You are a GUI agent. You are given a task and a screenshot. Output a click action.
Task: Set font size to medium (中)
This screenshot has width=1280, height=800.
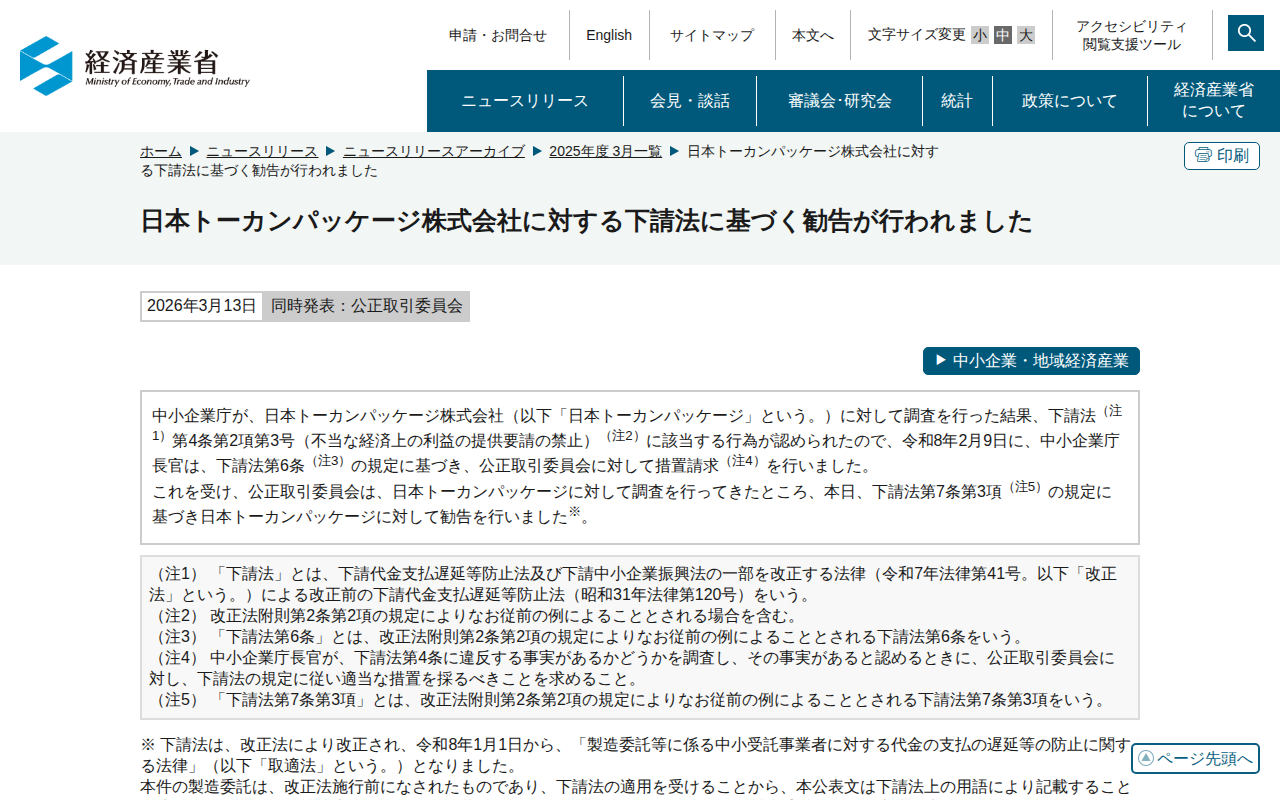[x=1003, y=35]
